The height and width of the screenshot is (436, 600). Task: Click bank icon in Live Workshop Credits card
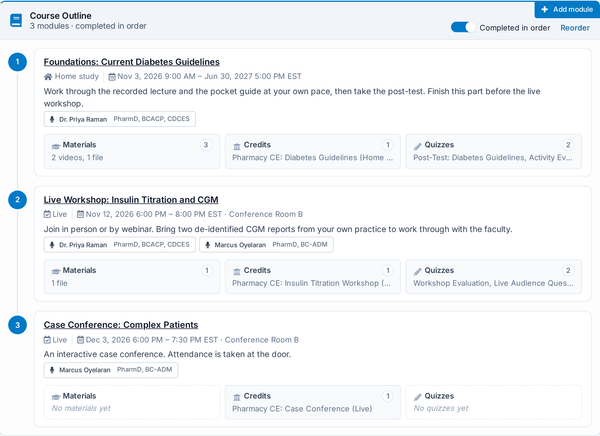tap(237, 271)
